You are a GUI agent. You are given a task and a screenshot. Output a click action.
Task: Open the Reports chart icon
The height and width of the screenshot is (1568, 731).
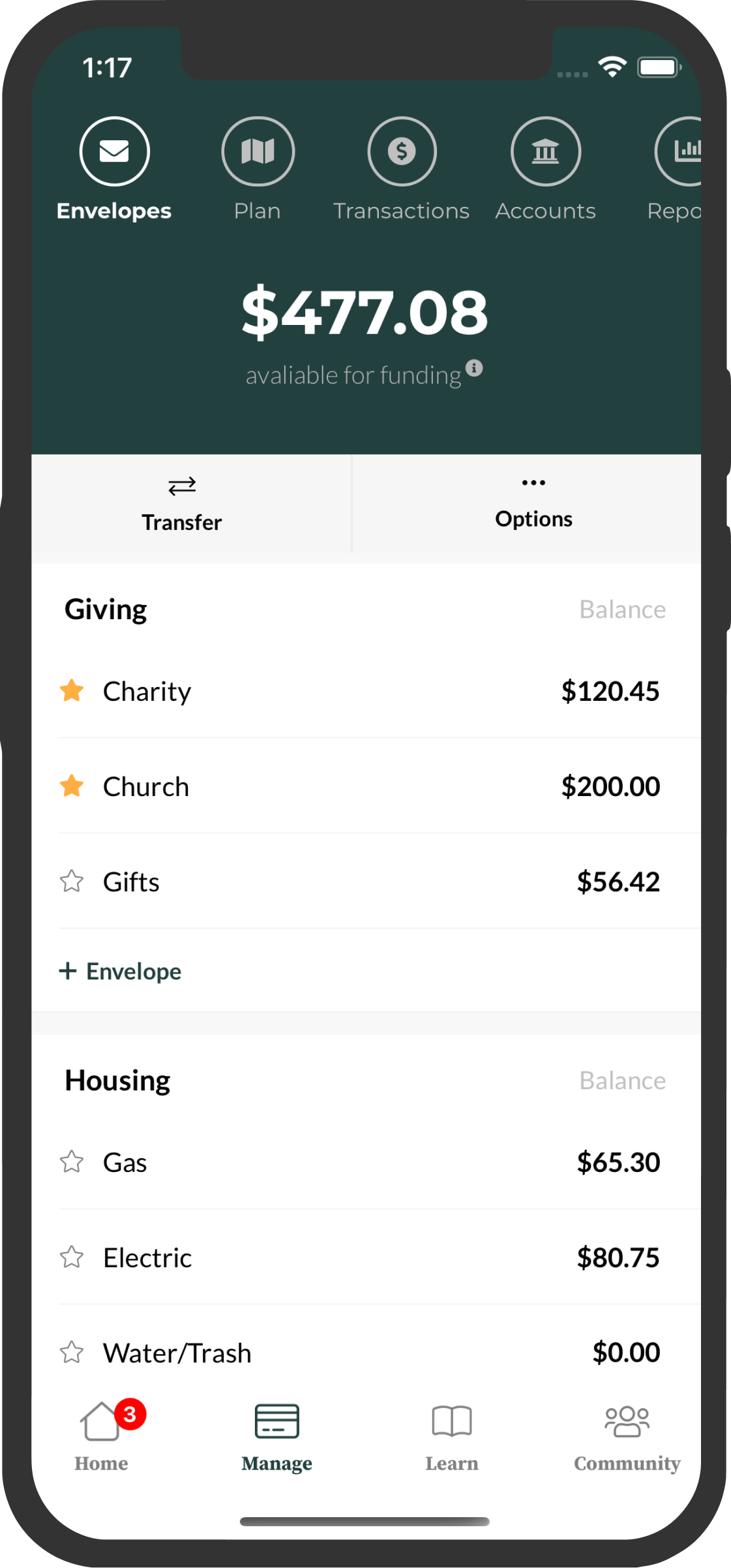pos(681,151)
